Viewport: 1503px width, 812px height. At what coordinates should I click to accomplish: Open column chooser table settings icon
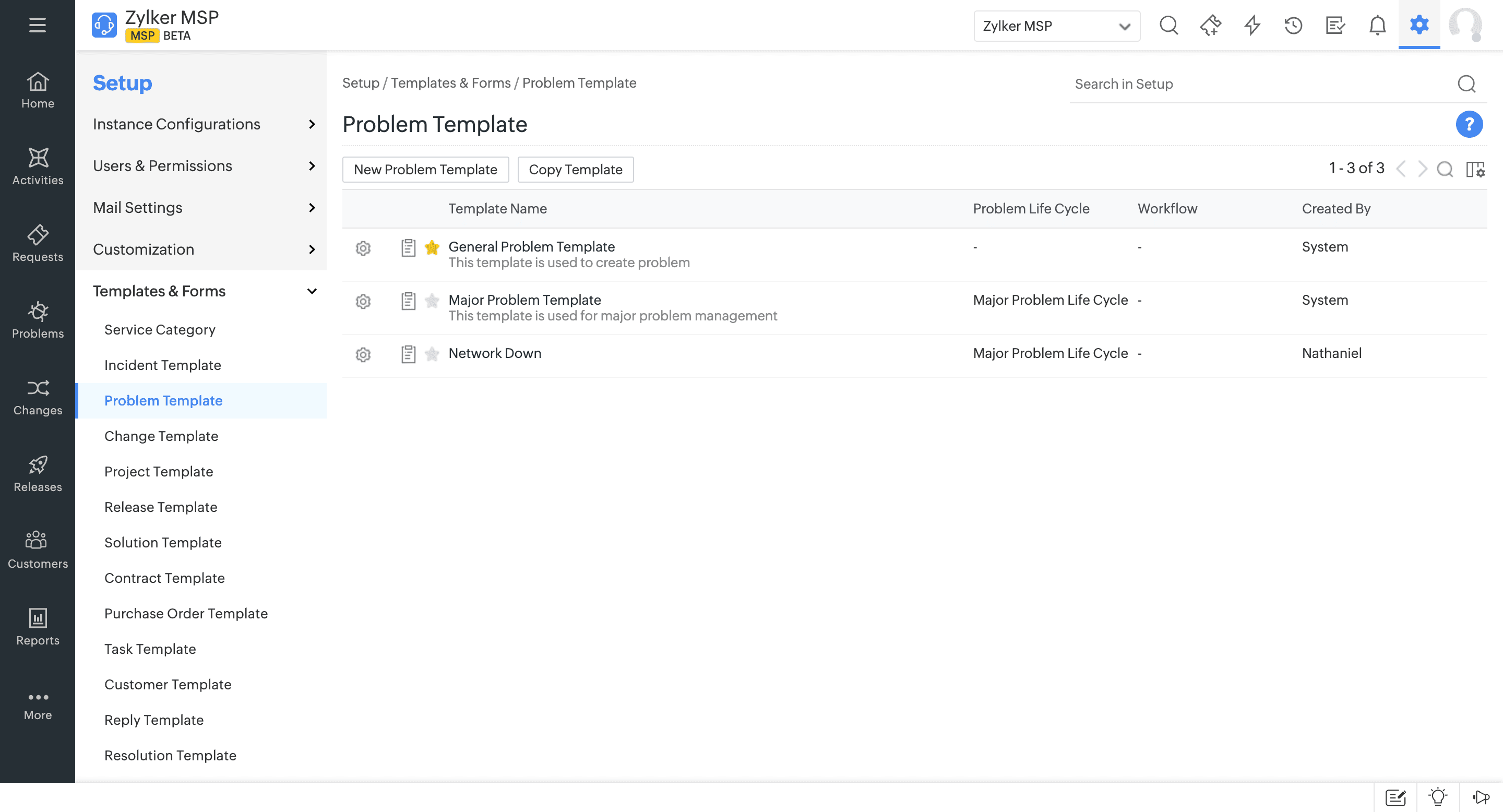(1475, 169)
